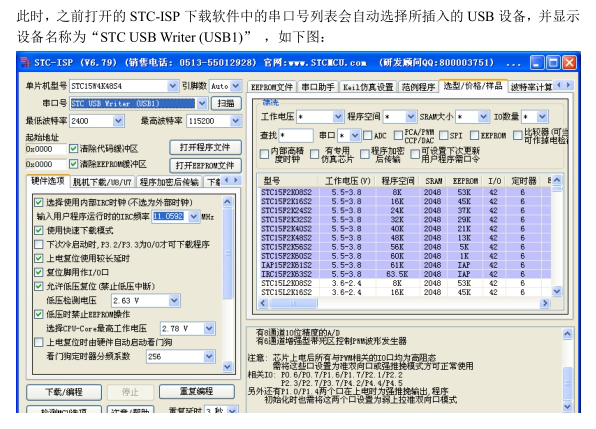Click up arrow of notes panel scrollbar
596x429 pixels.
point(567,334)
